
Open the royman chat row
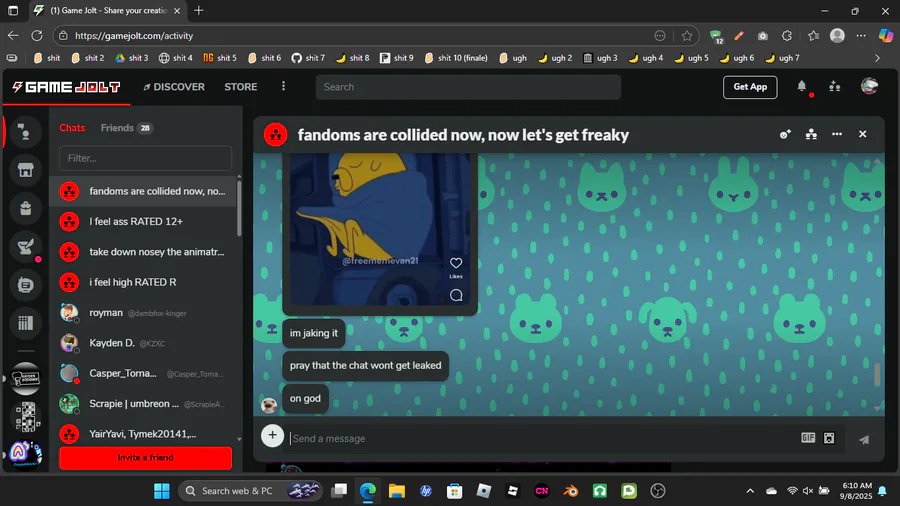tap(142, 313)
